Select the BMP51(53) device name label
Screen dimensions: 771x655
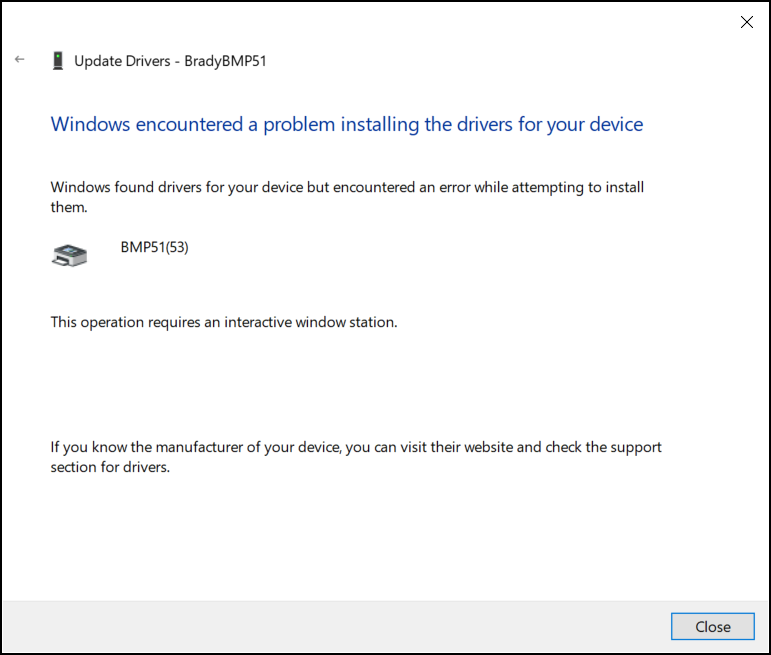(154, 248)
